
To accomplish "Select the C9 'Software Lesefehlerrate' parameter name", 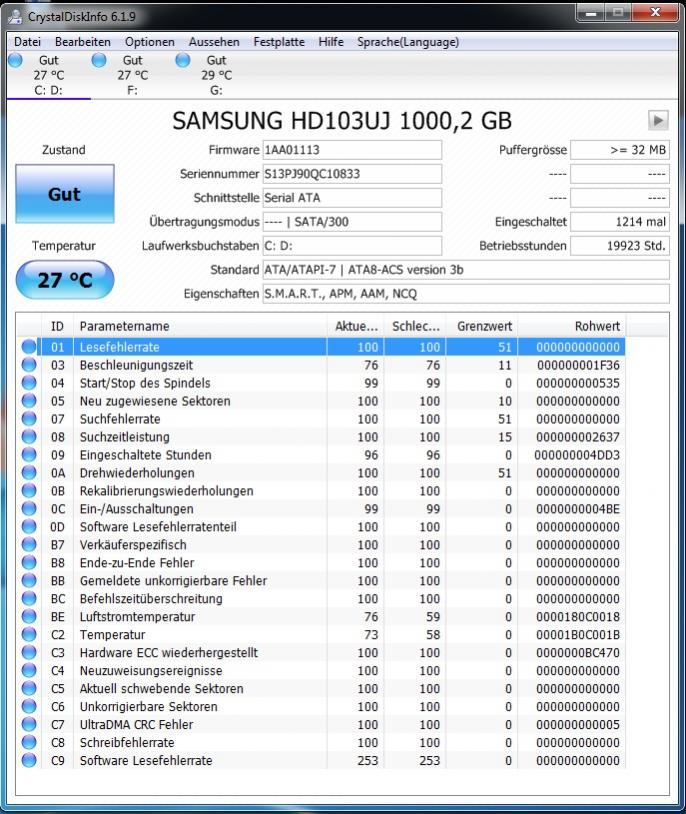I will click(146, 761).
